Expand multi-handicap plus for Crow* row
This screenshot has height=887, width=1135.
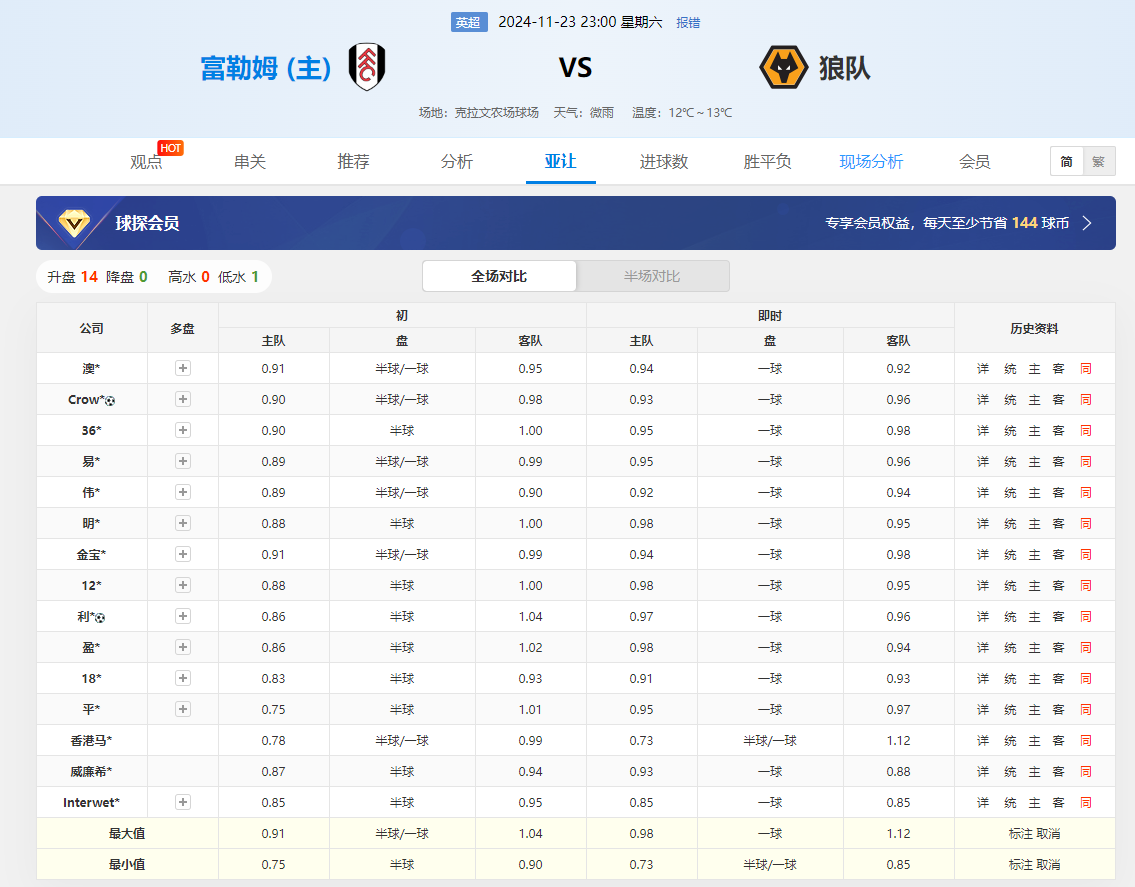[183, 399]
